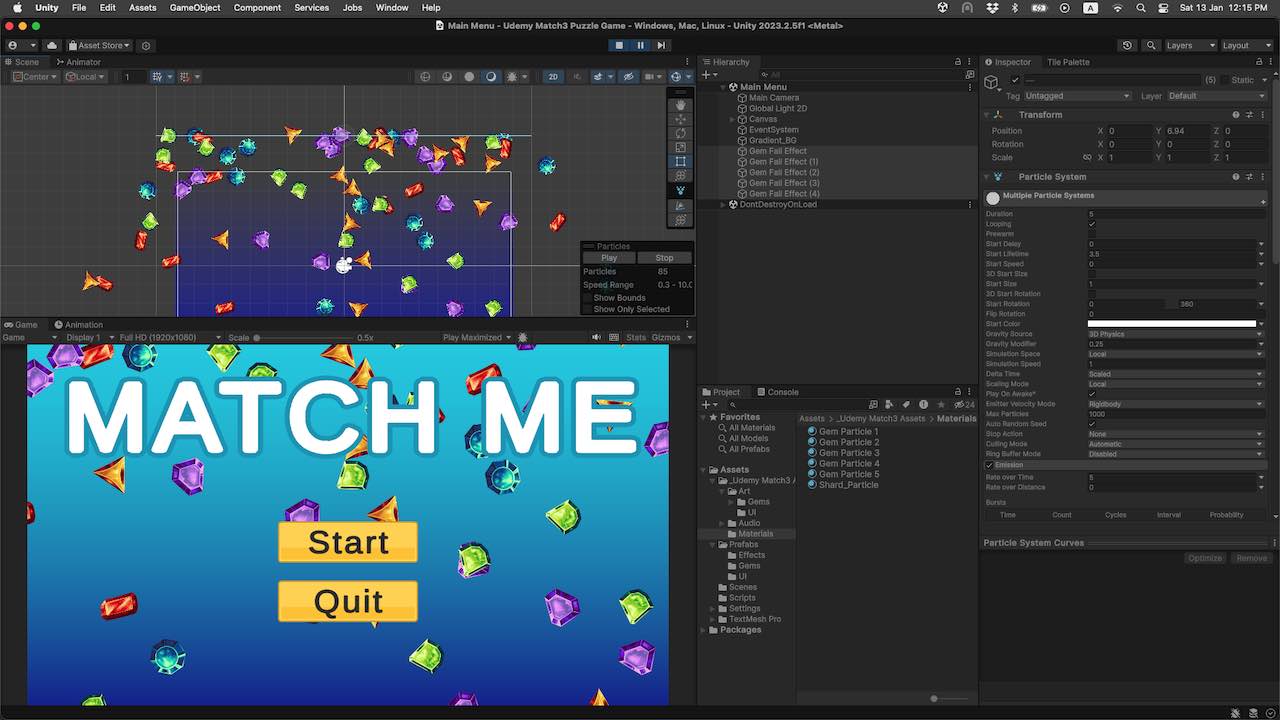
Task: Click the Stop button in Particles overlay
Action: pos(664,258)
